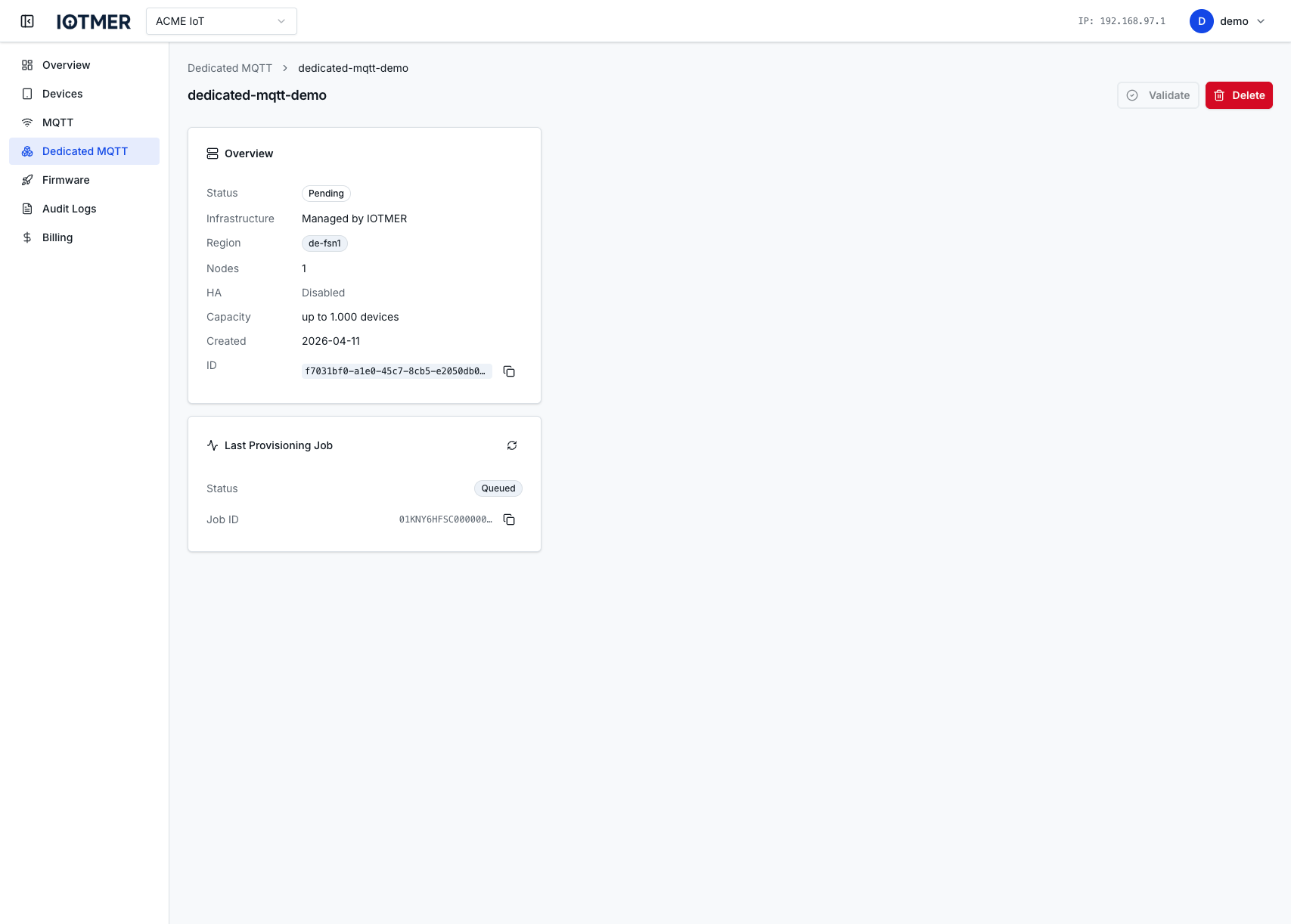Click the Audit Logs document icon
The height and width of the screenshot is (924, 1291).
[27, 208]
